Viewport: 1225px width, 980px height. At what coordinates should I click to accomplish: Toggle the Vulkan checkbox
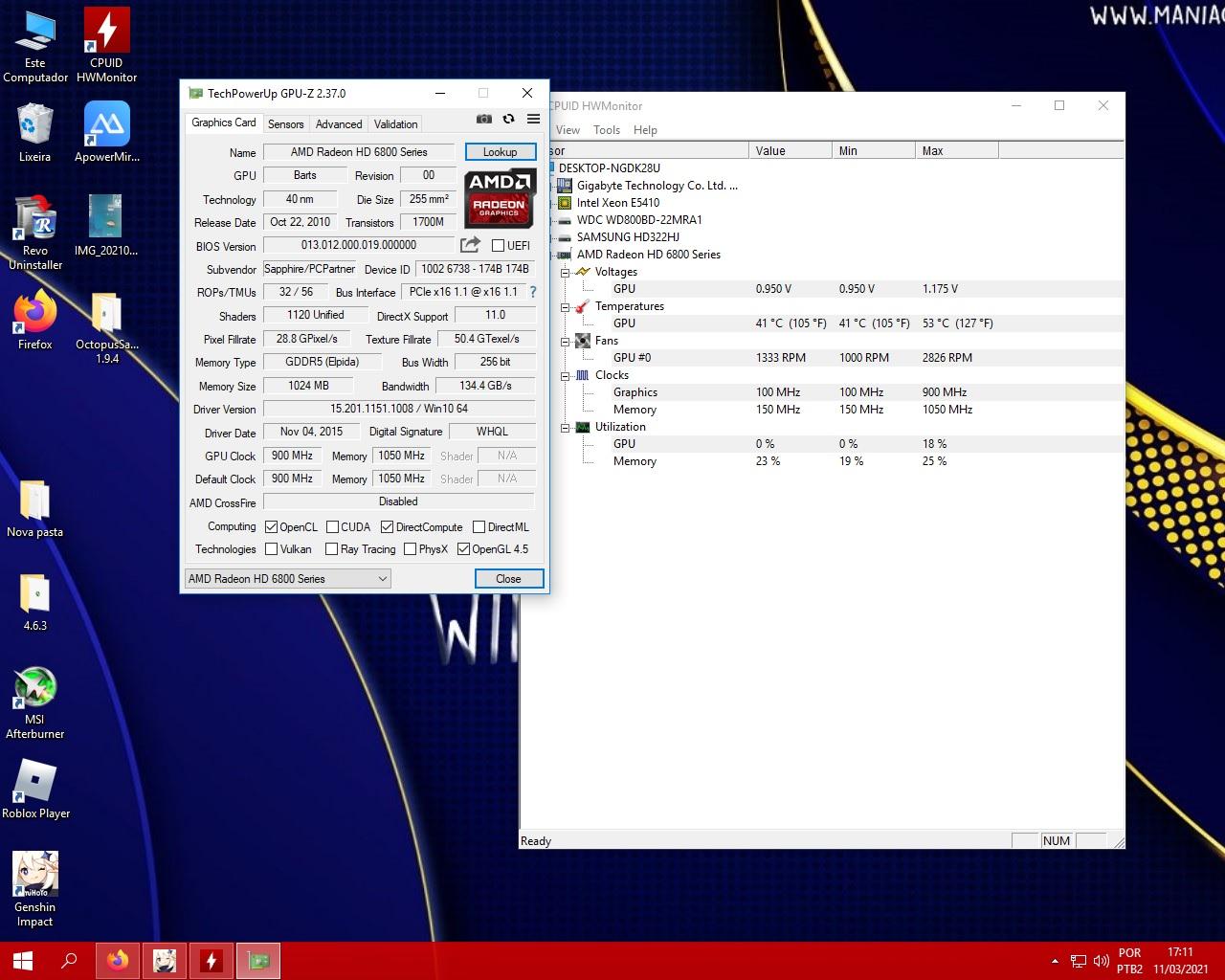[x=271, y=549]
